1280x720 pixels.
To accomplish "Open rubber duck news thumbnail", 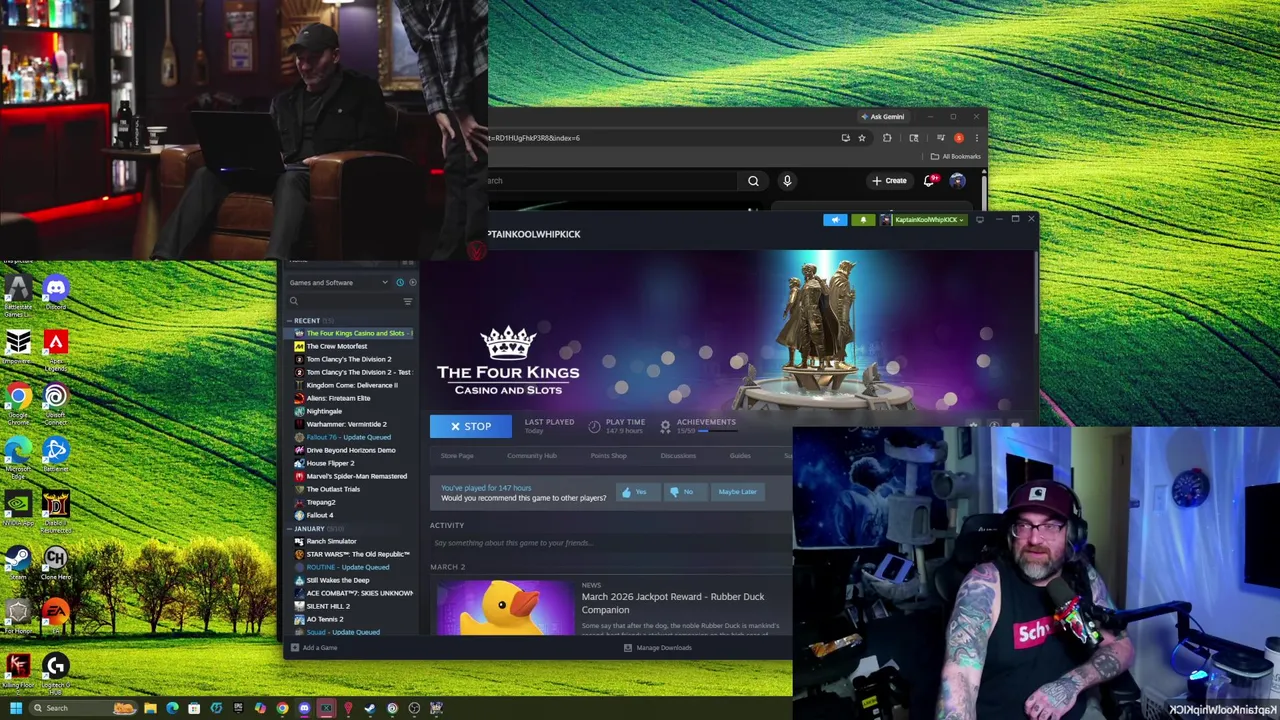I will pyautogui.click(x=505, y=606).
